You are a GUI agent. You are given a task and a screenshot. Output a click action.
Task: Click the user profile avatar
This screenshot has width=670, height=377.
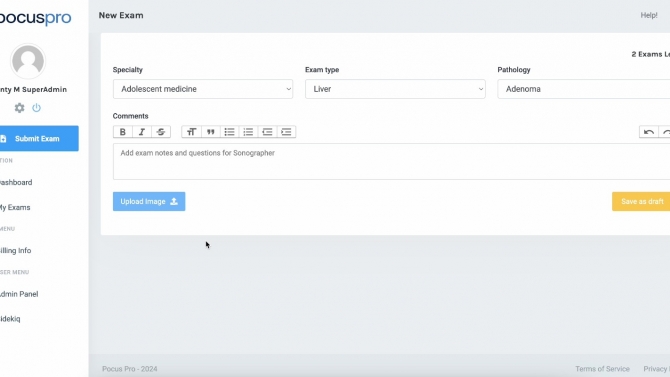[x=28, y=61]
